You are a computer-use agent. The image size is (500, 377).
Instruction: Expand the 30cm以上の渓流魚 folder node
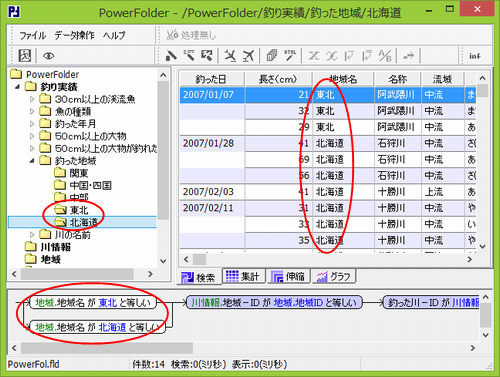click(32, 99)
